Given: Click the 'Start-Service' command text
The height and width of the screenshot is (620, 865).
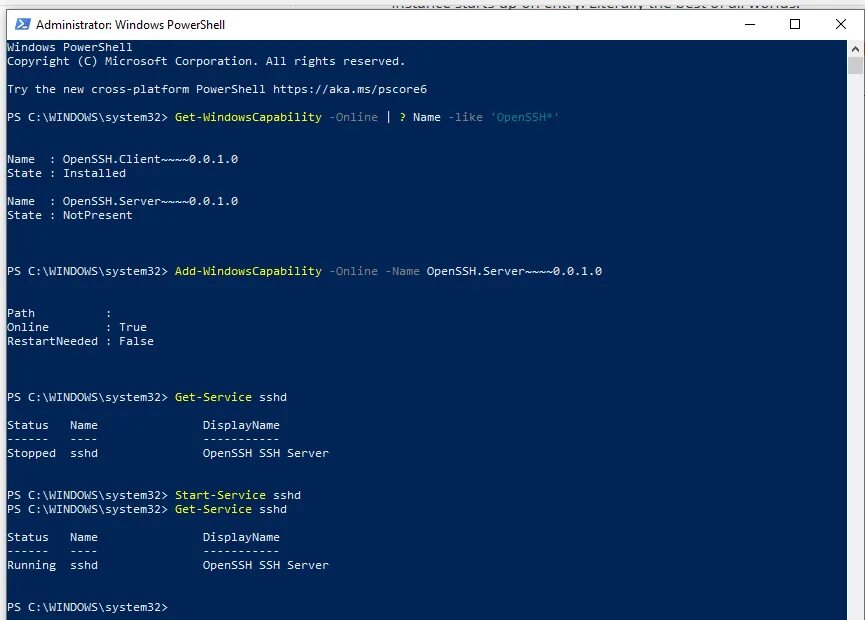Looking at the screenshot, I should (220, 495).
